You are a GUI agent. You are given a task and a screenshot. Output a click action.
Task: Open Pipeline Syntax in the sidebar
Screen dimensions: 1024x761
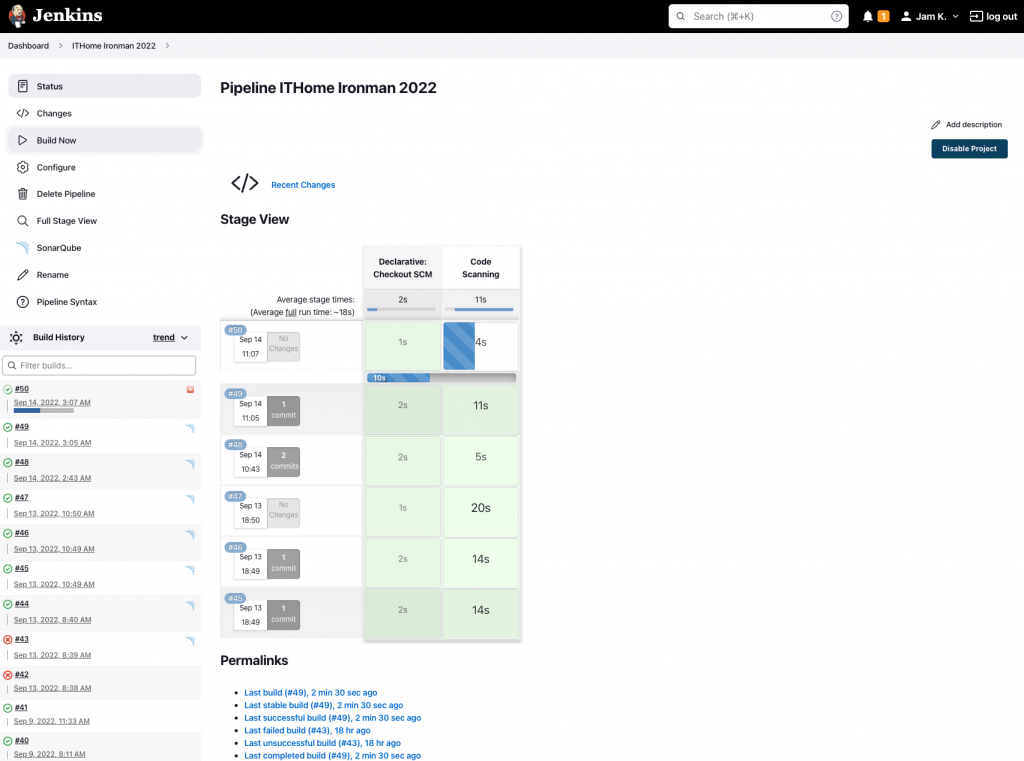click(x=104, y=302)
